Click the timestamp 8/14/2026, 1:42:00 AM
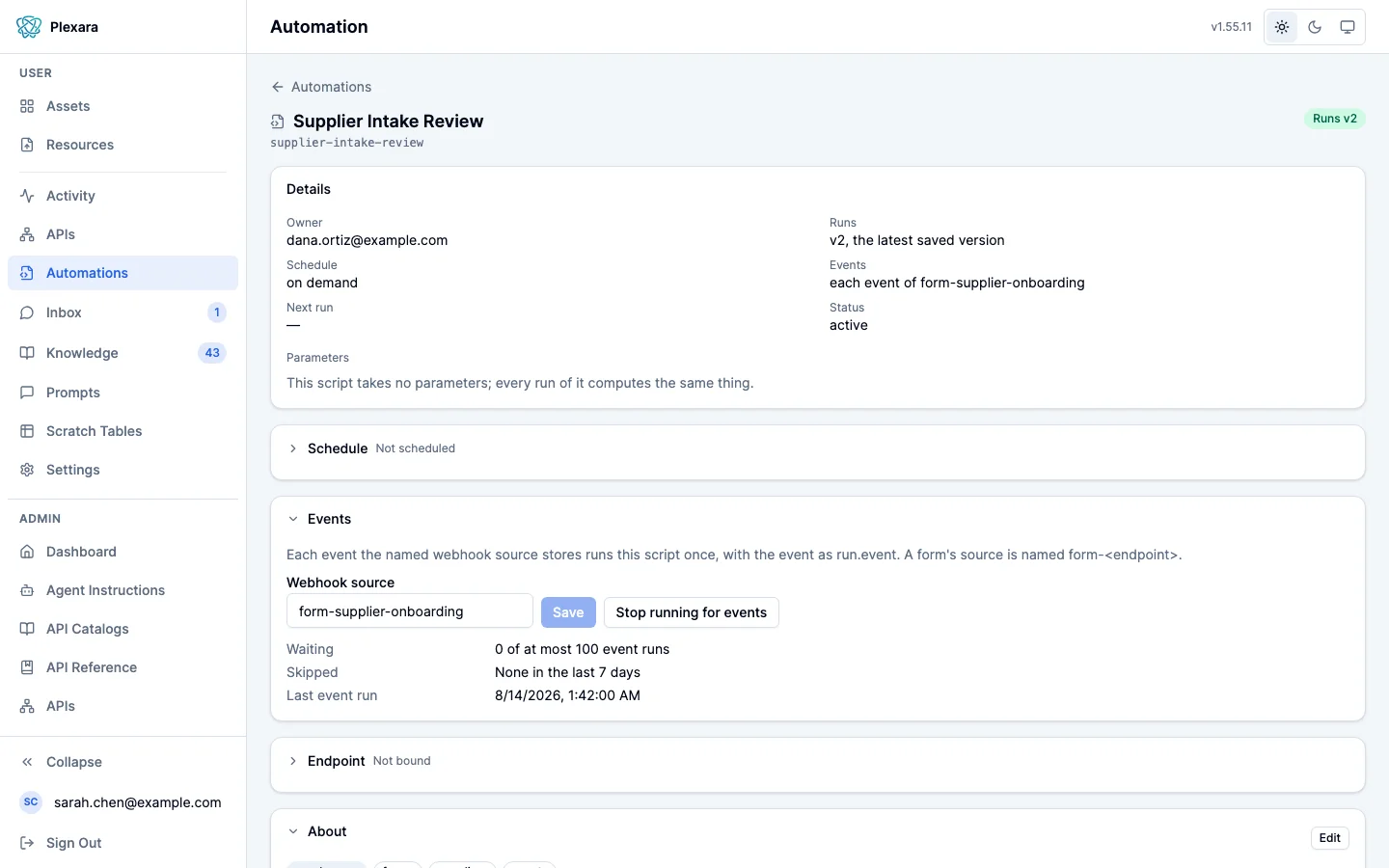1389x868 pixels. pos(567,695)
